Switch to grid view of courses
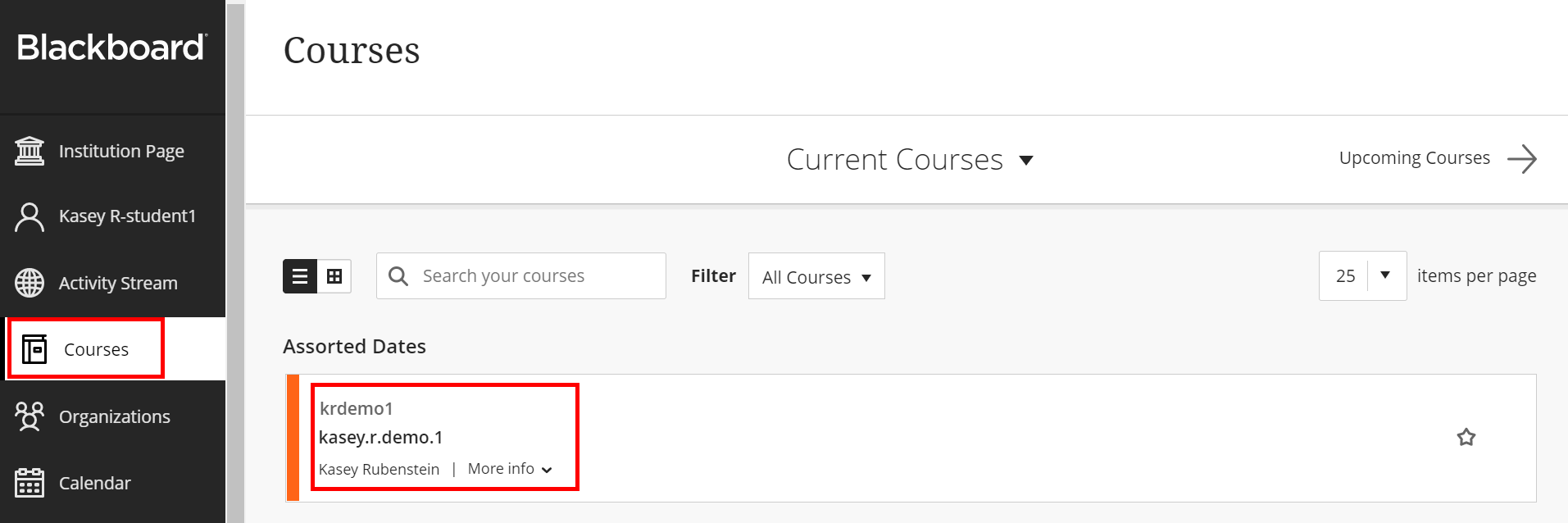This screenshot has height=523, width=1568. pos(334,276)
